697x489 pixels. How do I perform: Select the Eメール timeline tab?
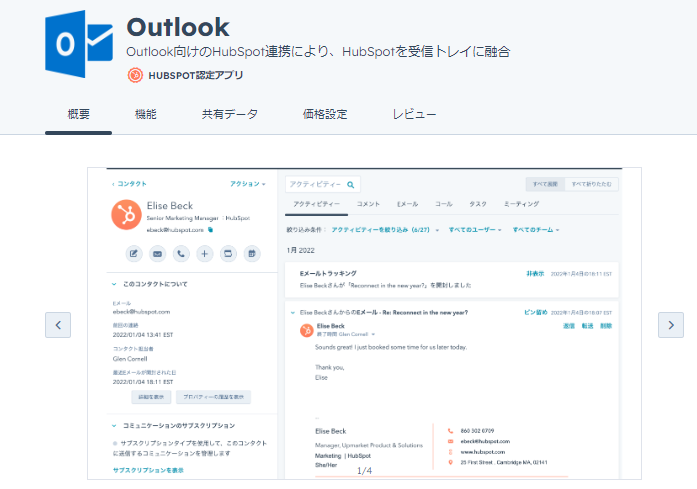point(408,204)
